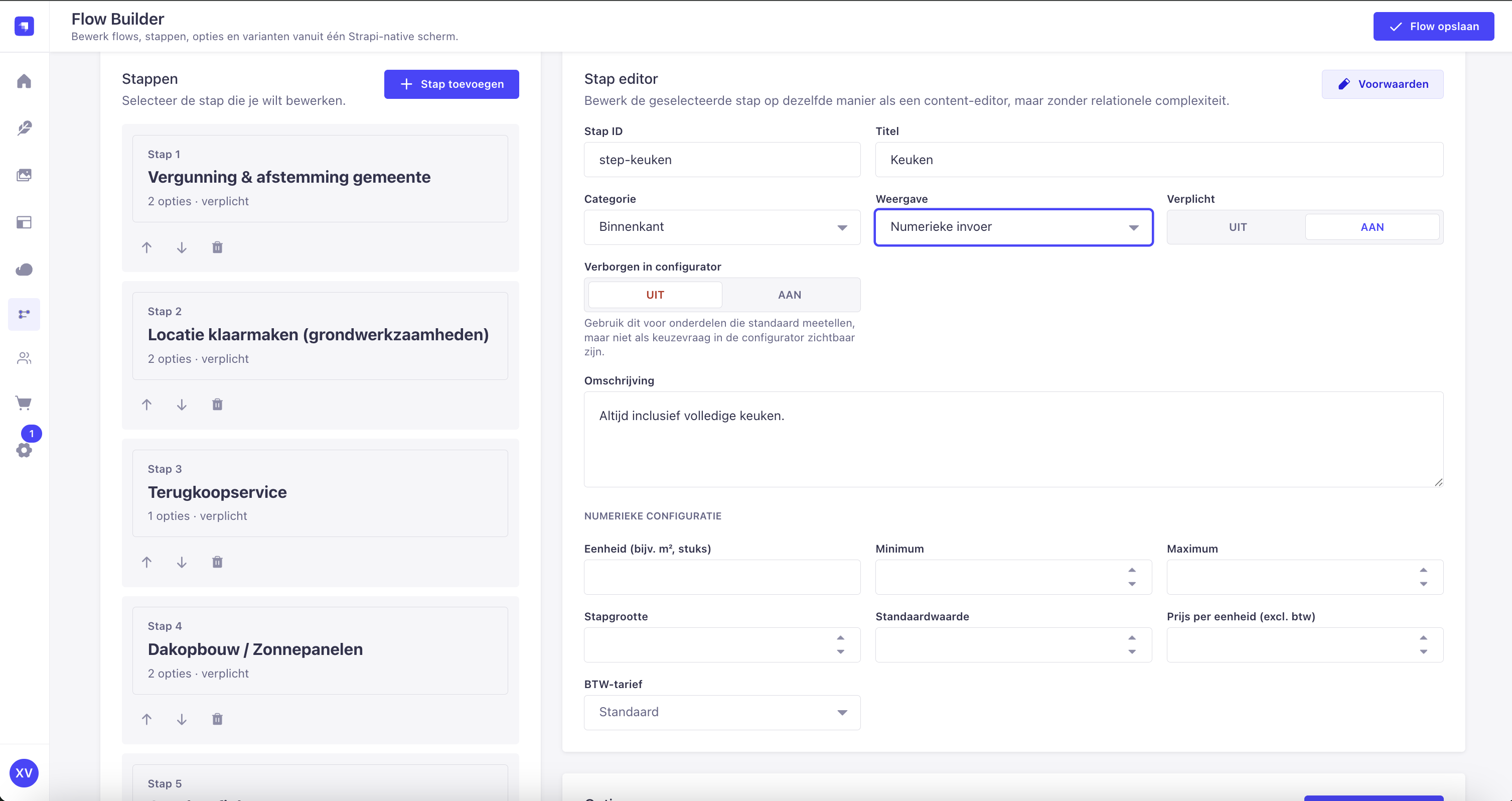This screenshot has width=1512, height=801.
Task: Set Verplicht to AAN
Action: [x=1373, y=227]
